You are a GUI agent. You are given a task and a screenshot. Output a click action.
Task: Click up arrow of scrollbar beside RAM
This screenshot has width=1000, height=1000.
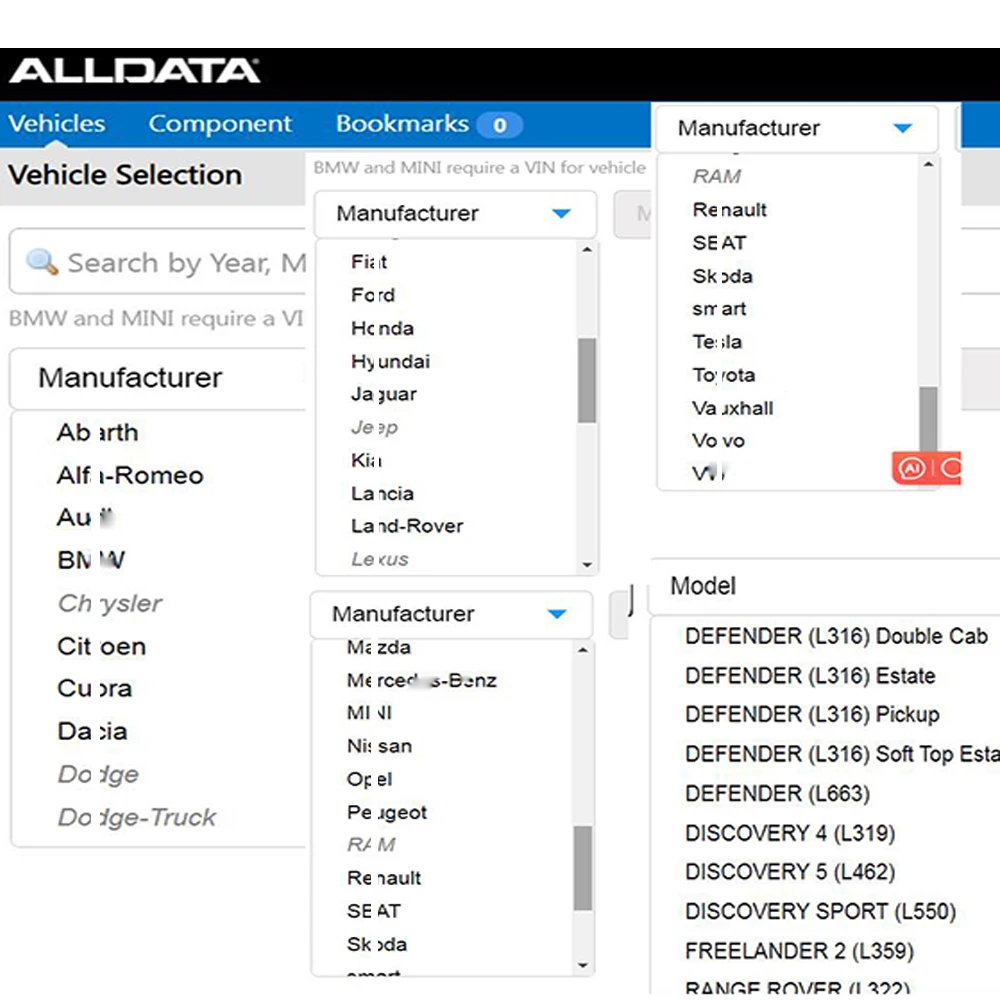929,165
